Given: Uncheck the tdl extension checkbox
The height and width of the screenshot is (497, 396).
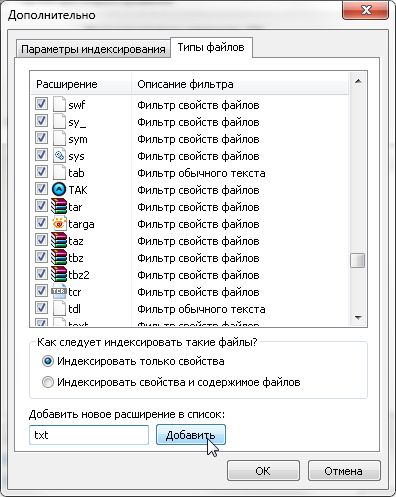Looking at the screenshot, I should (41, 308).
